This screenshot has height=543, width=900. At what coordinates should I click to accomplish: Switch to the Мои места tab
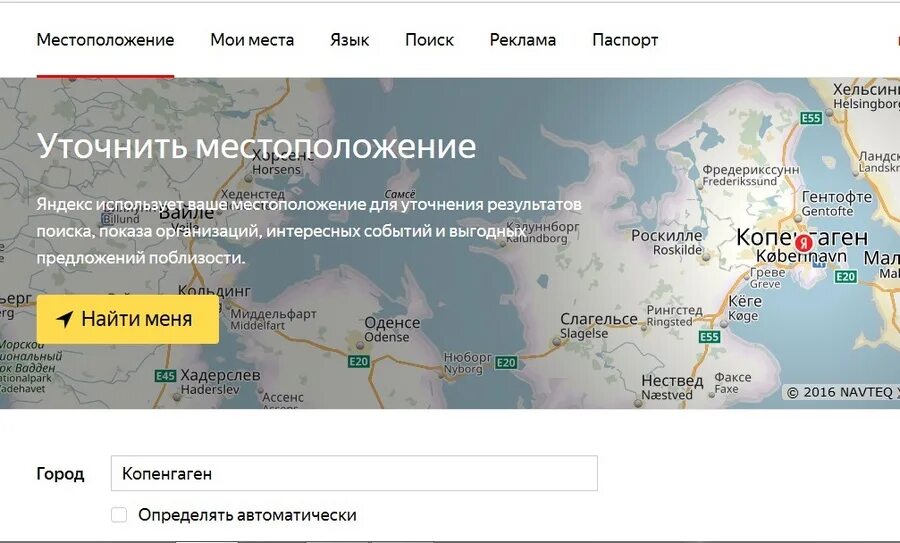[252, 40]
